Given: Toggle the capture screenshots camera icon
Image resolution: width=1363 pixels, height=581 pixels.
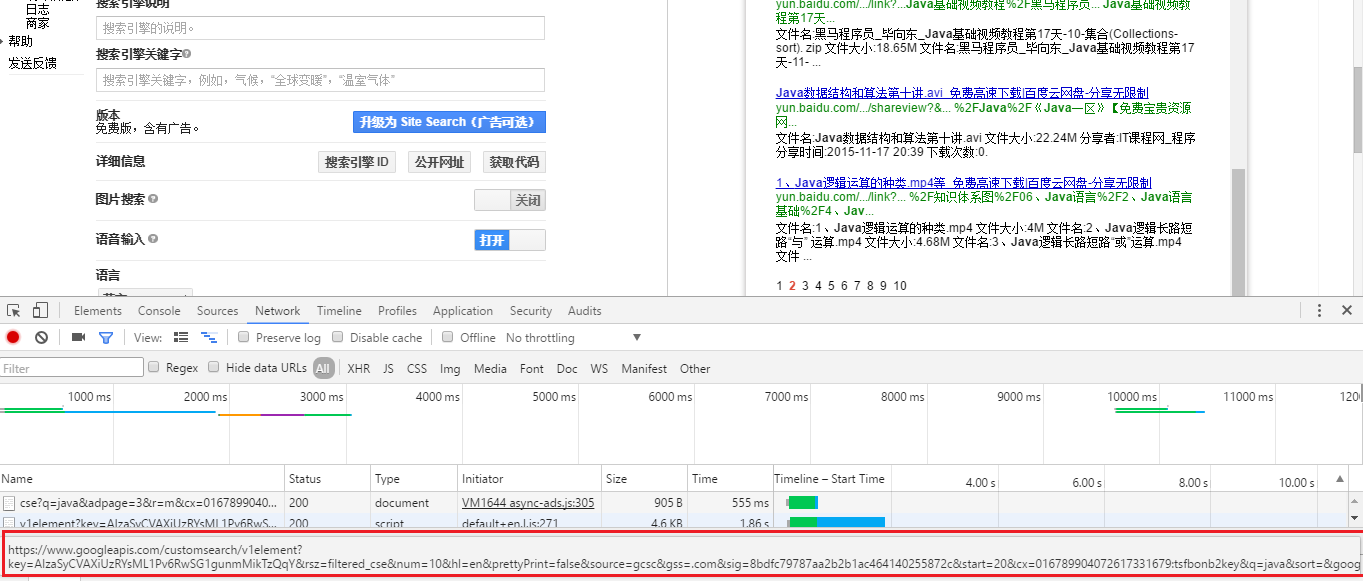Looking at the screenshot, I should click(78, 338).
